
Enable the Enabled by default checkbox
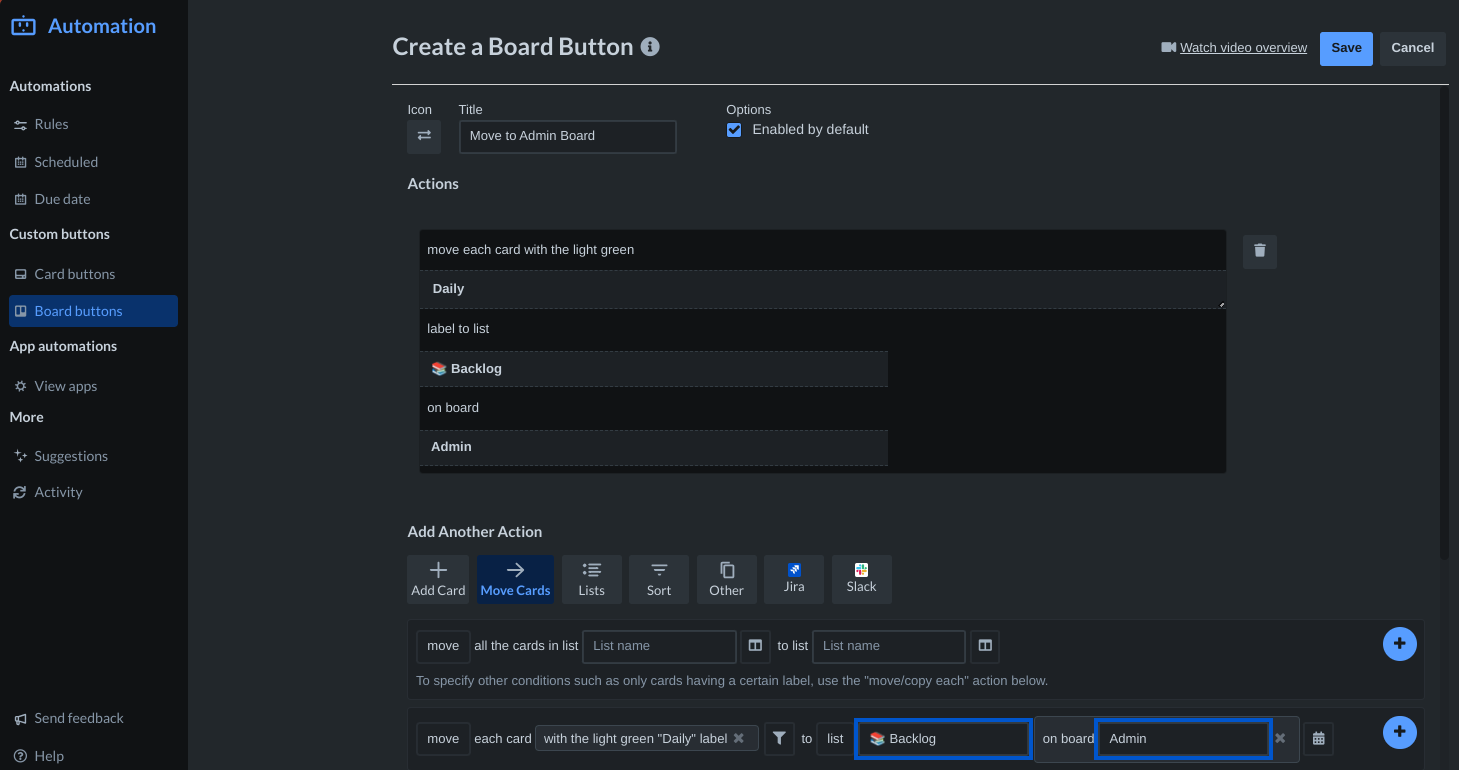[x=734, y=129]
